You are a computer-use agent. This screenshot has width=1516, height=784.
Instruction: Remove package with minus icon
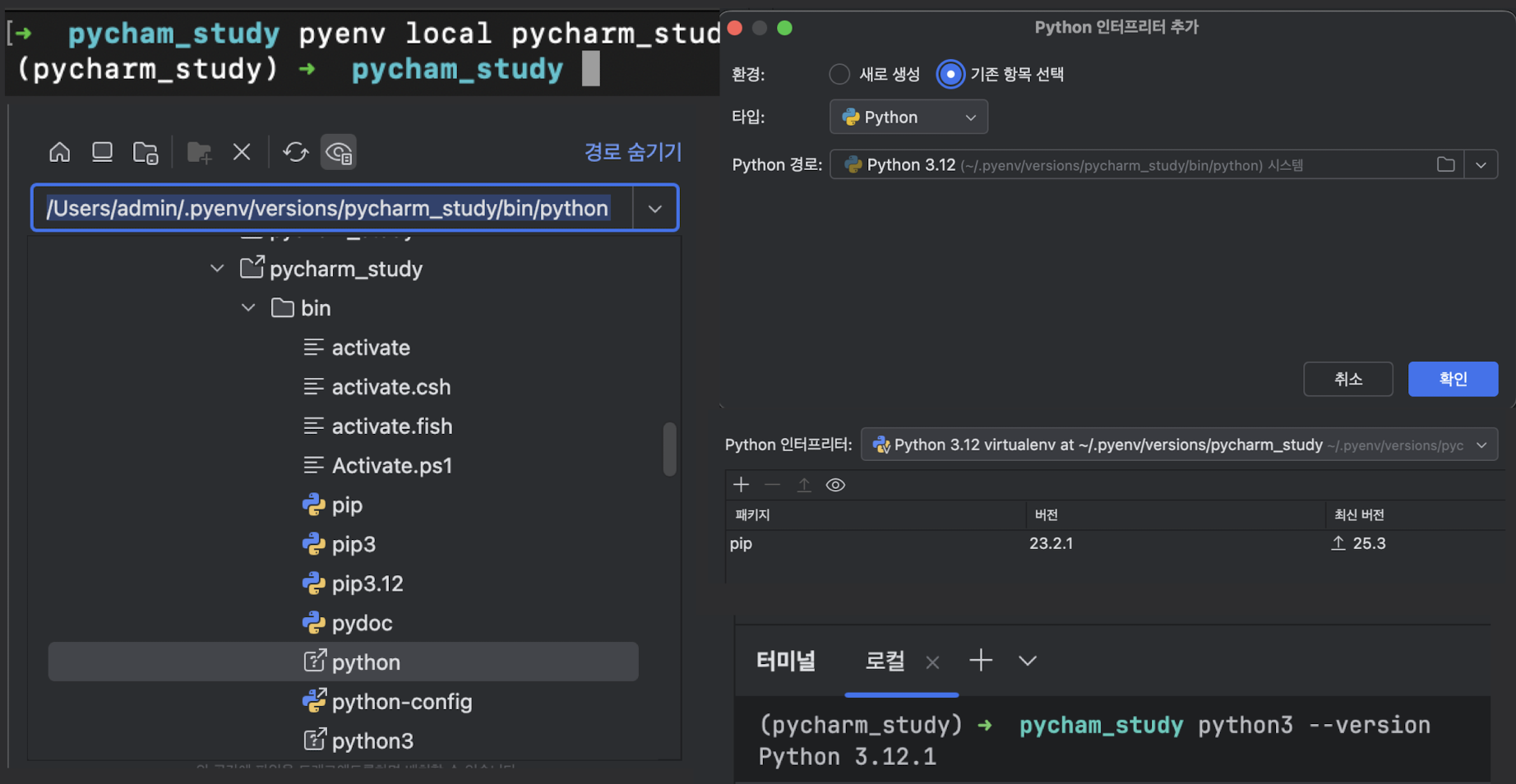(772, 485)
